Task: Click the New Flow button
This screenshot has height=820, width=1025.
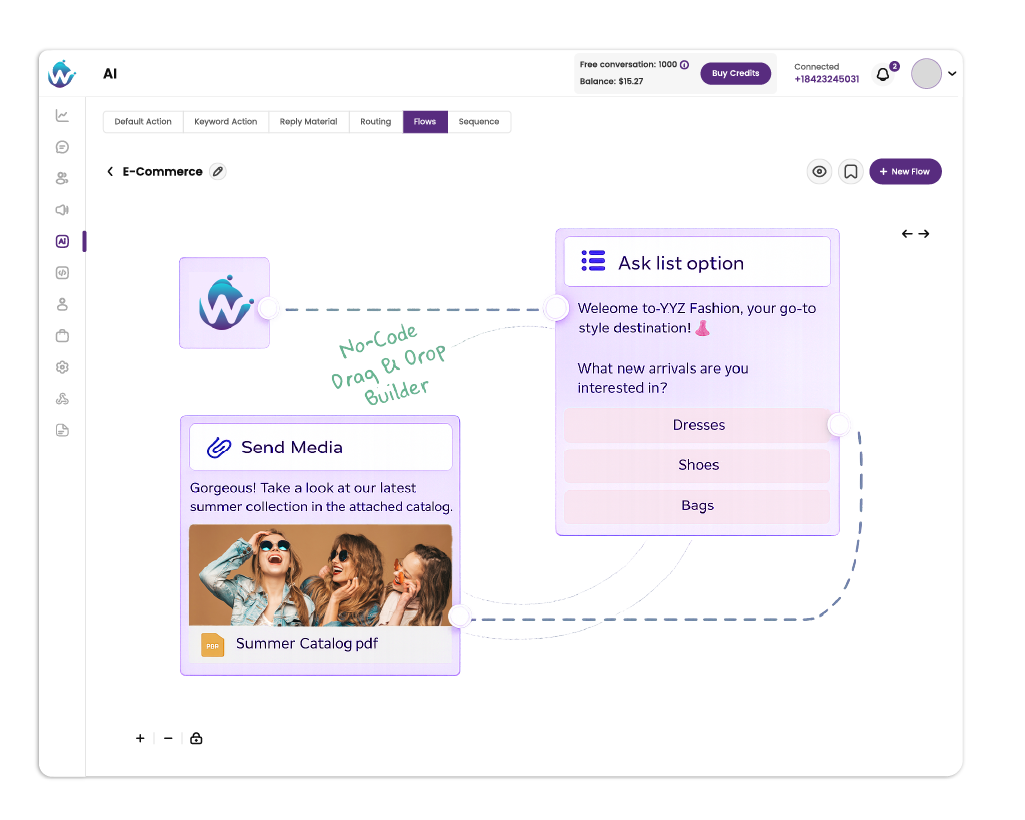Action: pos(905,171)
